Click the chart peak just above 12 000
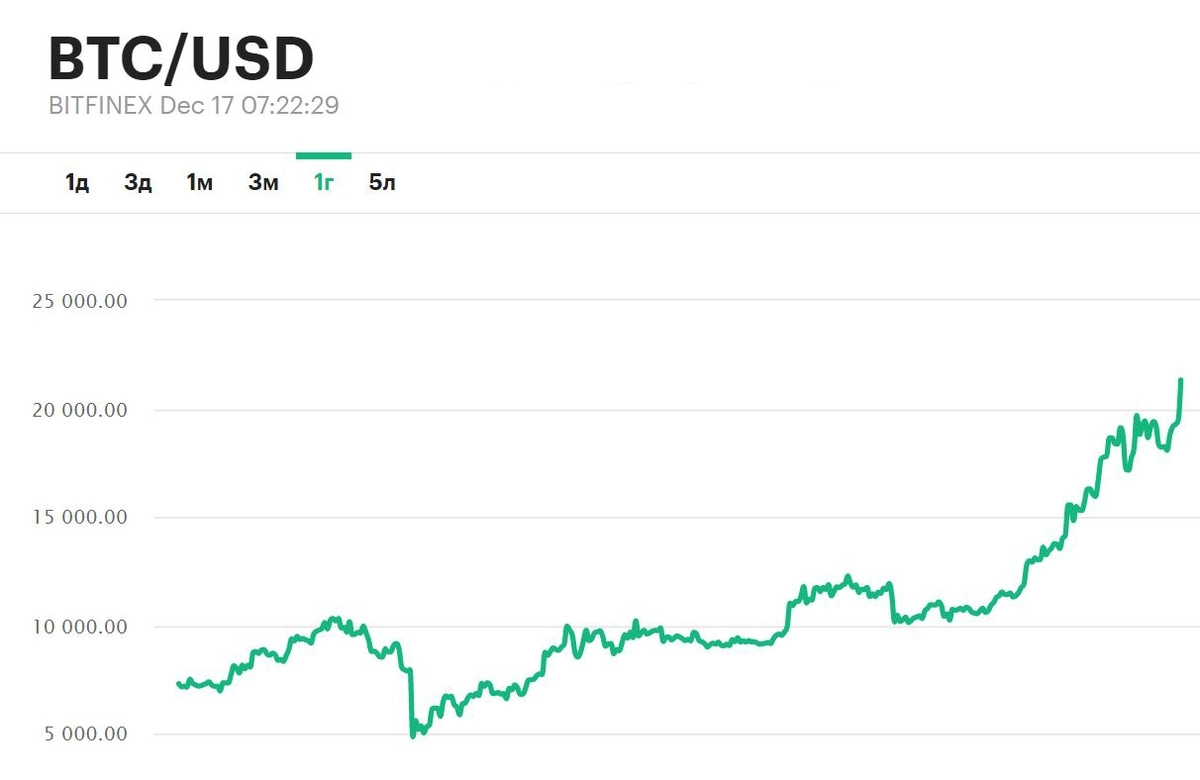 point(848,577)
